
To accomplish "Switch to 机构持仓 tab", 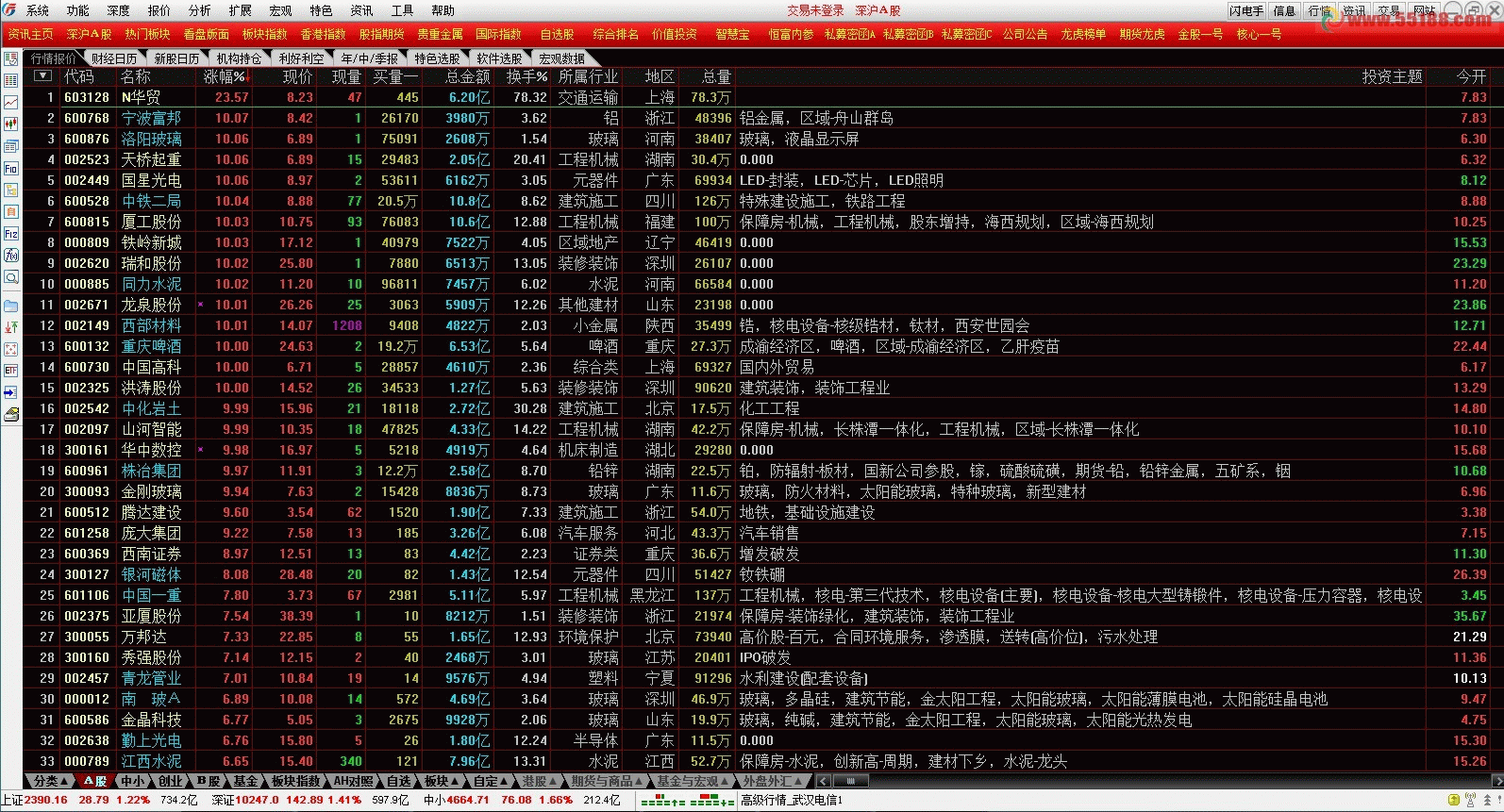I will point(240,58).
